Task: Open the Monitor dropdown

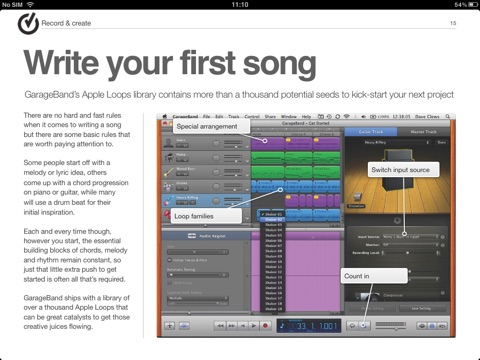Action: pos(411,245)
